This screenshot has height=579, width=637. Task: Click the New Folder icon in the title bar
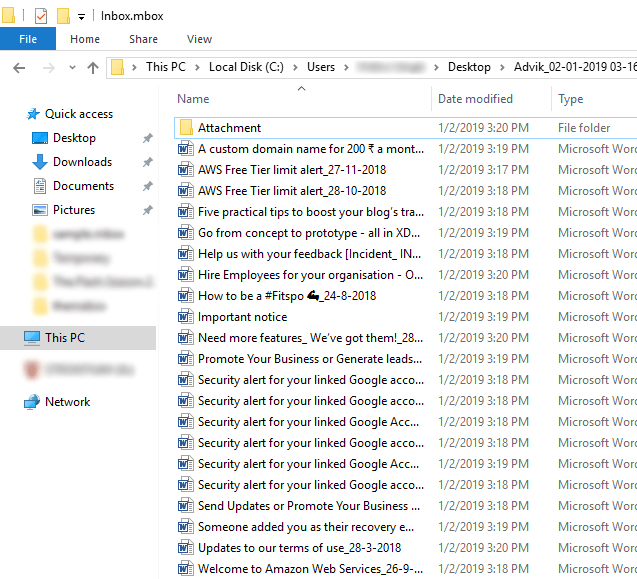[x=63, y=16]
